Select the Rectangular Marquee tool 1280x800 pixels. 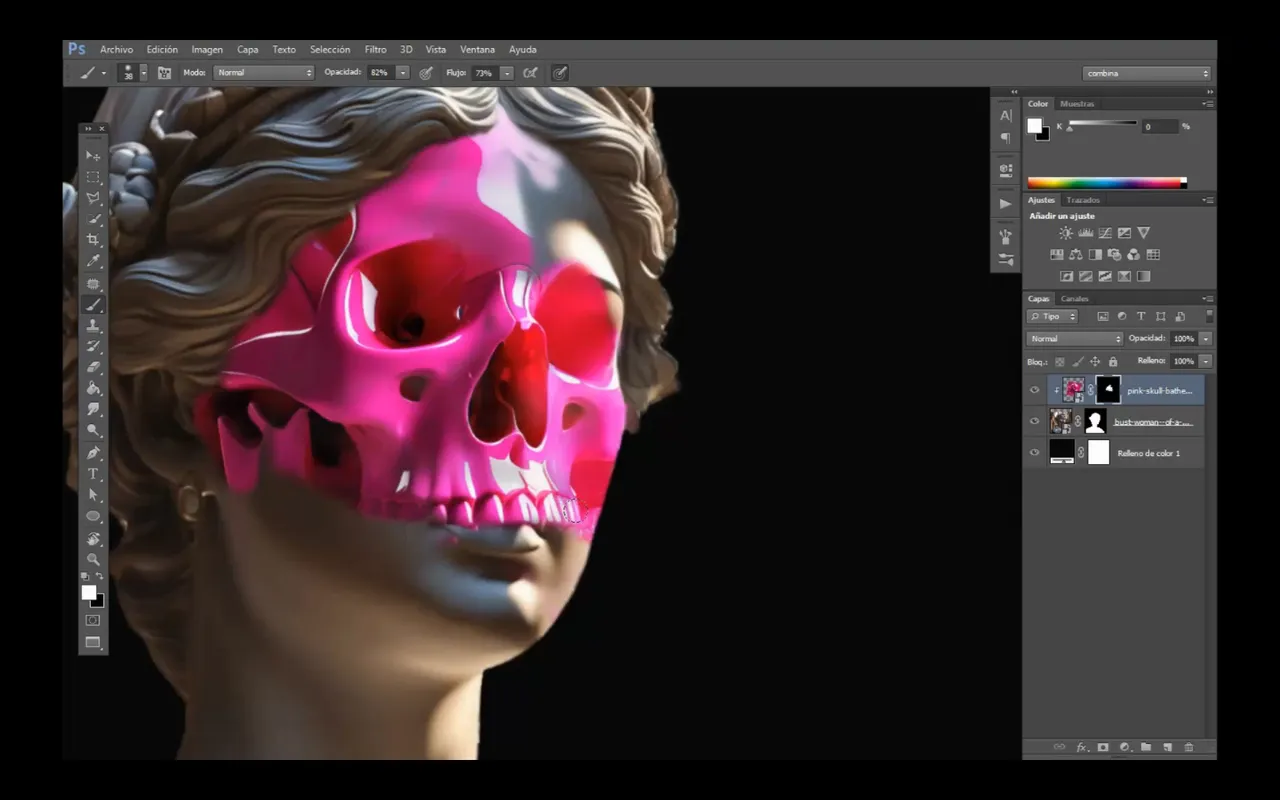click(x=93, y=177)
